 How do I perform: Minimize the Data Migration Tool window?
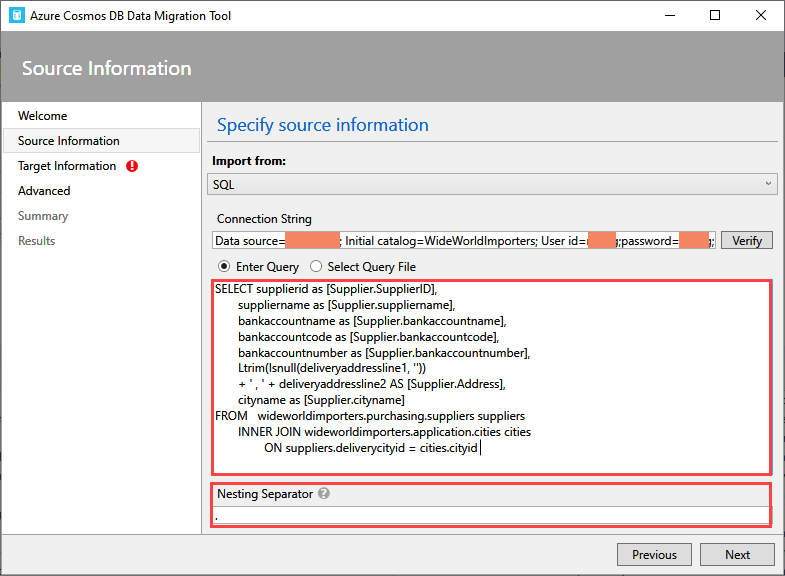point(669,16)
